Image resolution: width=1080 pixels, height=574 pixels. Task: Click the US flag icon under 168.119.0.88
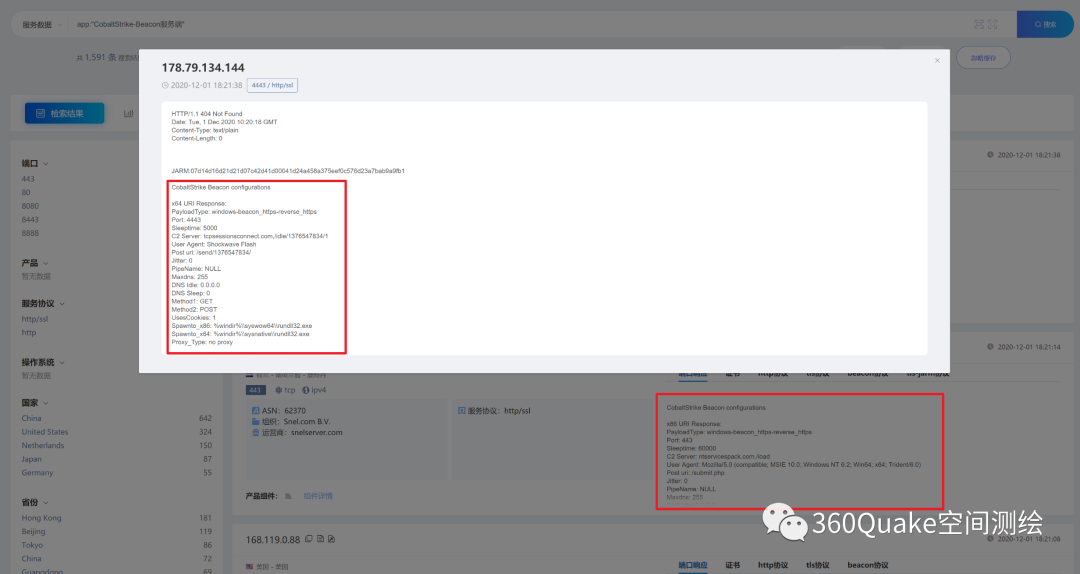pos(249,566)
